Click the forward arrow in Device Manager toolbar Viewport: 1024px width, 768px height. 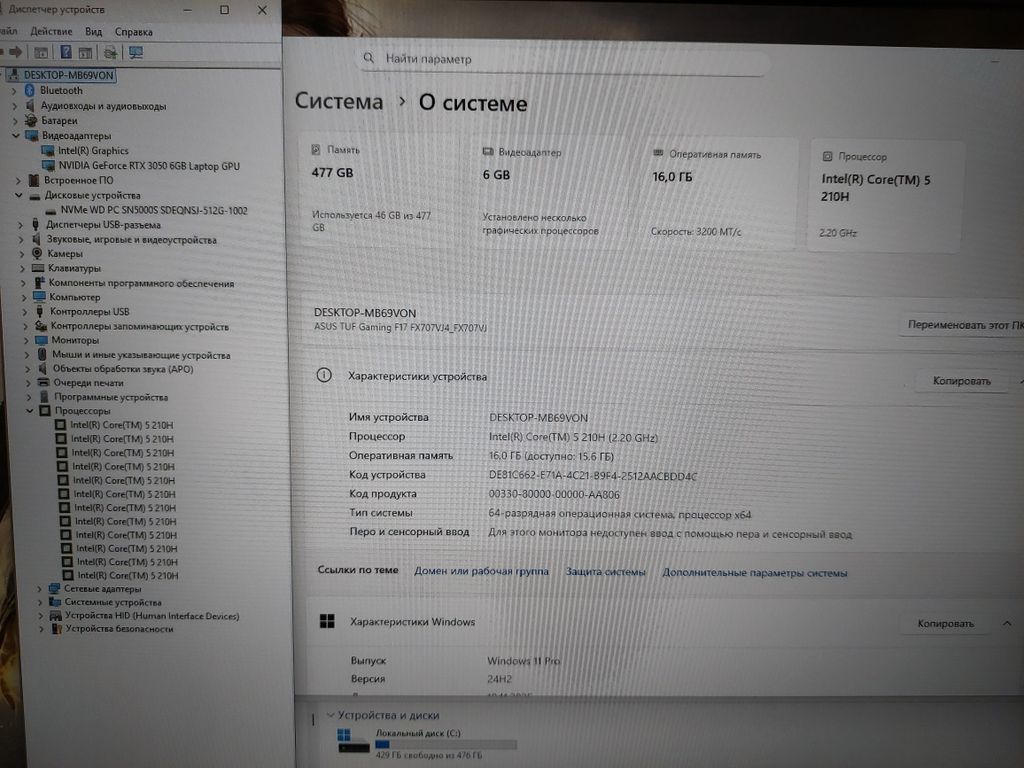17,52
